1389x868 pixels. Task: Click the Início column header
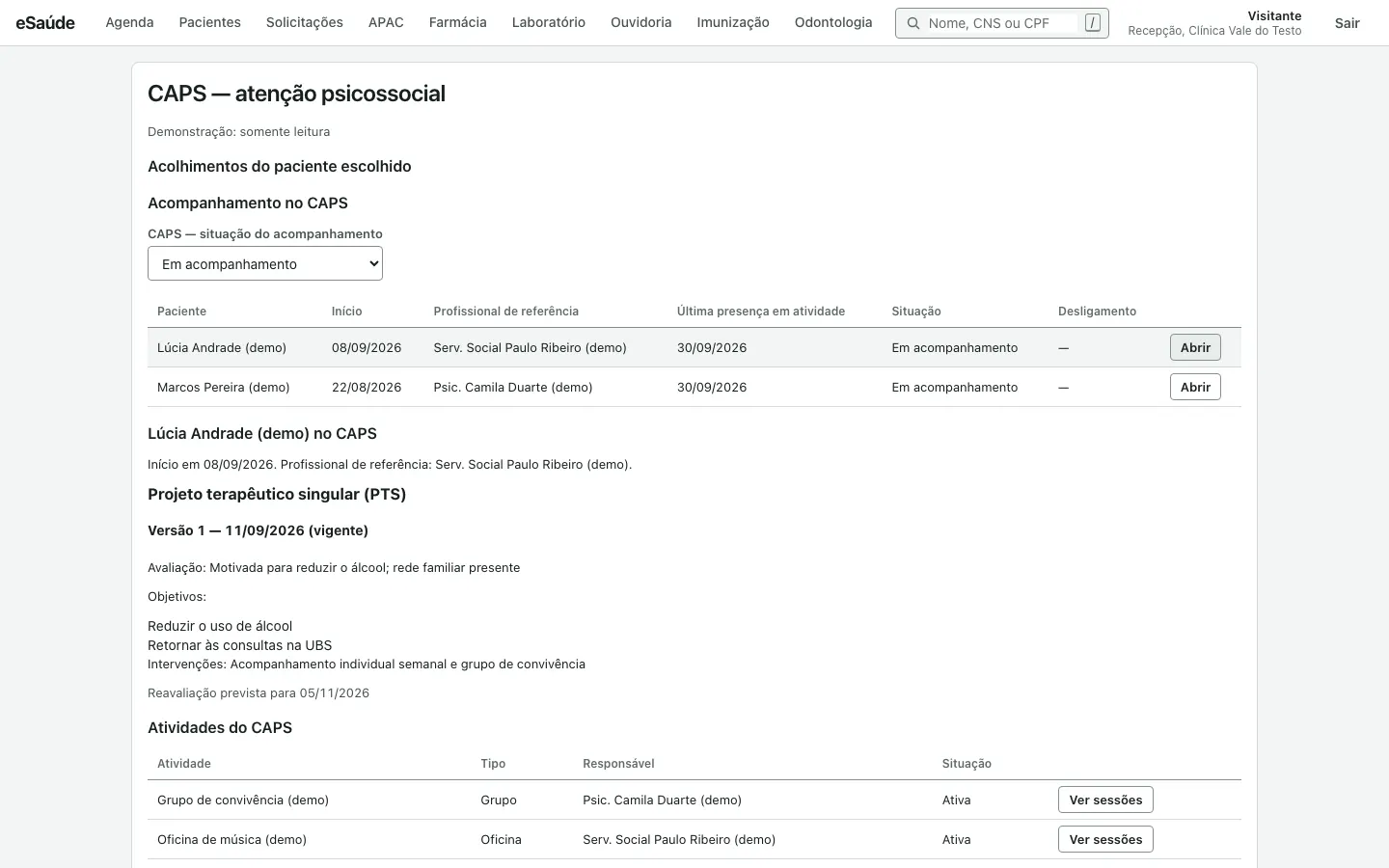coord(347,312)
